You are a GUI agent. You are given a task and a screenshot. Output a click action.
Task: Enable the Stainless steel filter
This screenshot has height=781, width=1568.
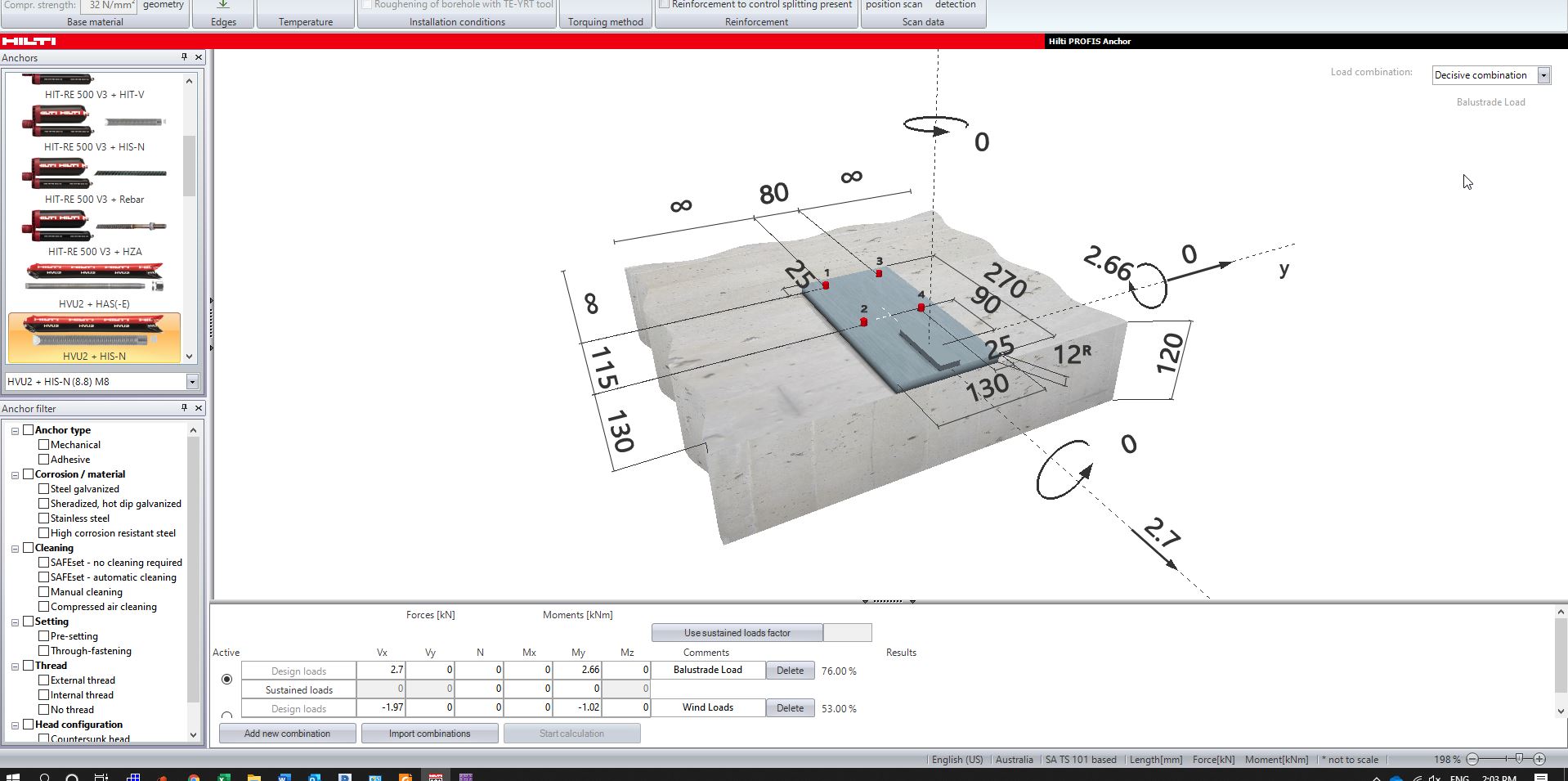click(x=44, y=518)
